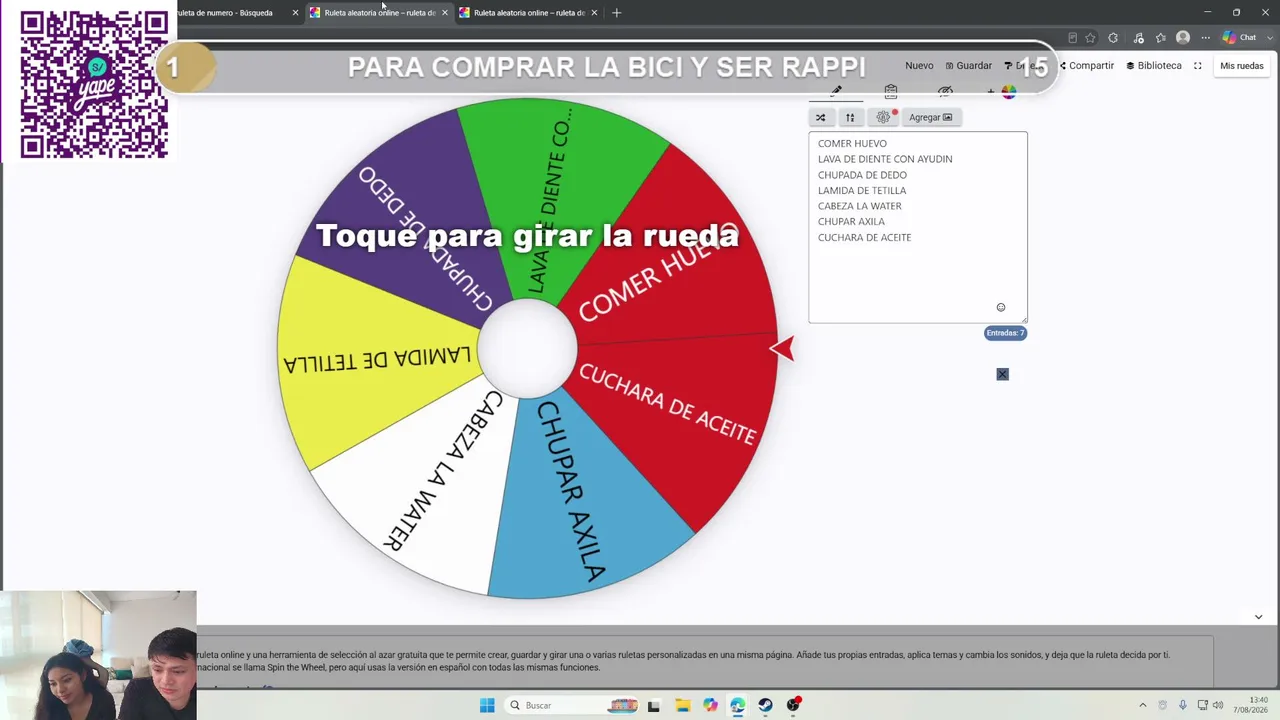Open browser settings and more menu
The height and width of the screenshot is (720, 1280).
pos(1204,38)
